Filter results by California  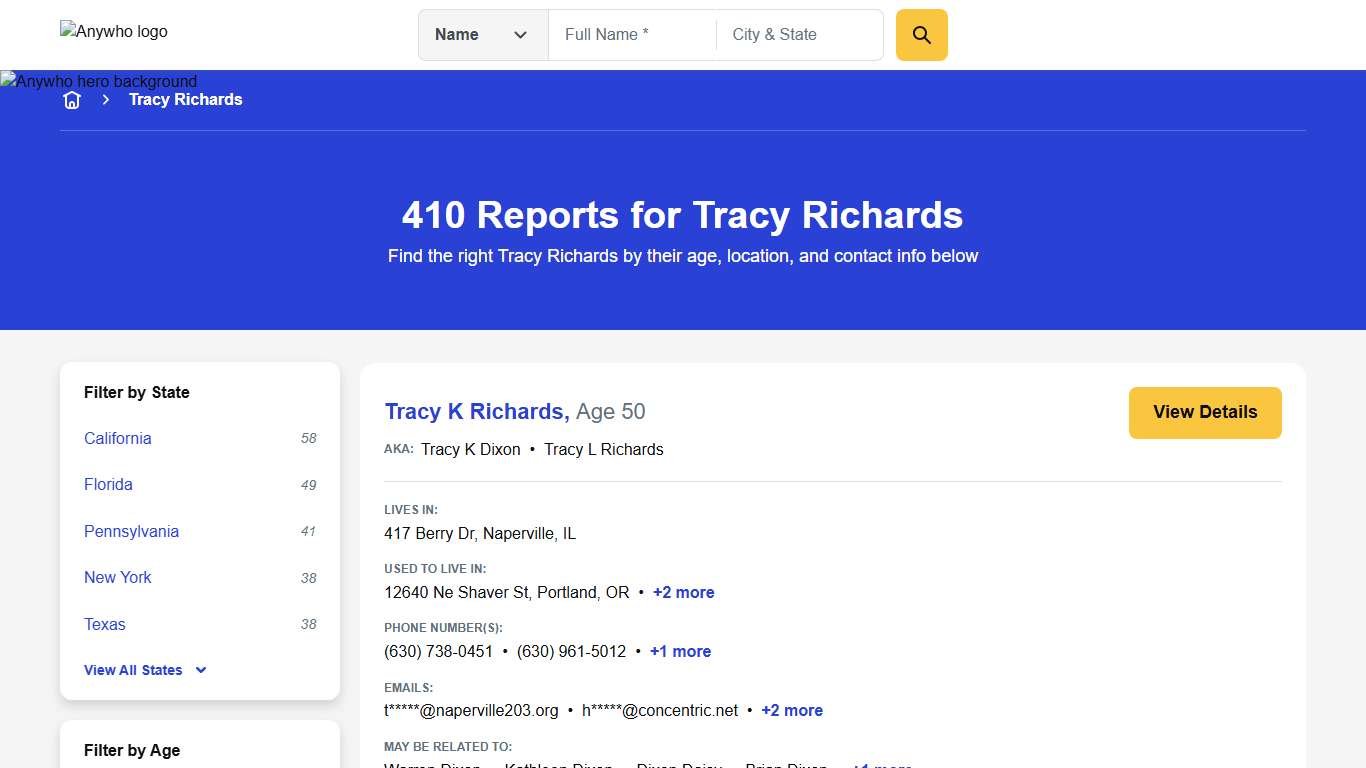tap(117, 438)
